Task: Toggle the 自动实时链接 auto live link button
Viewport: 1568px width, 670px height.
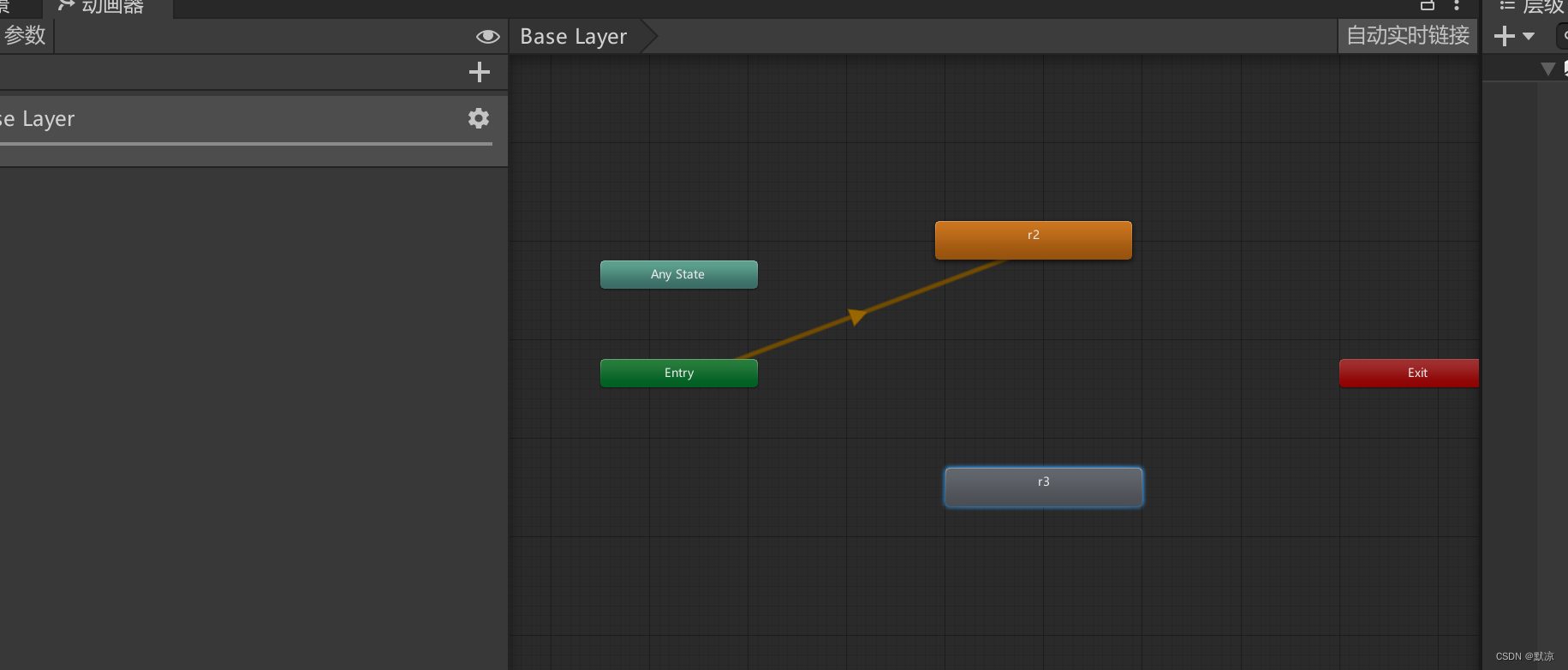Action: (1408, 36)
